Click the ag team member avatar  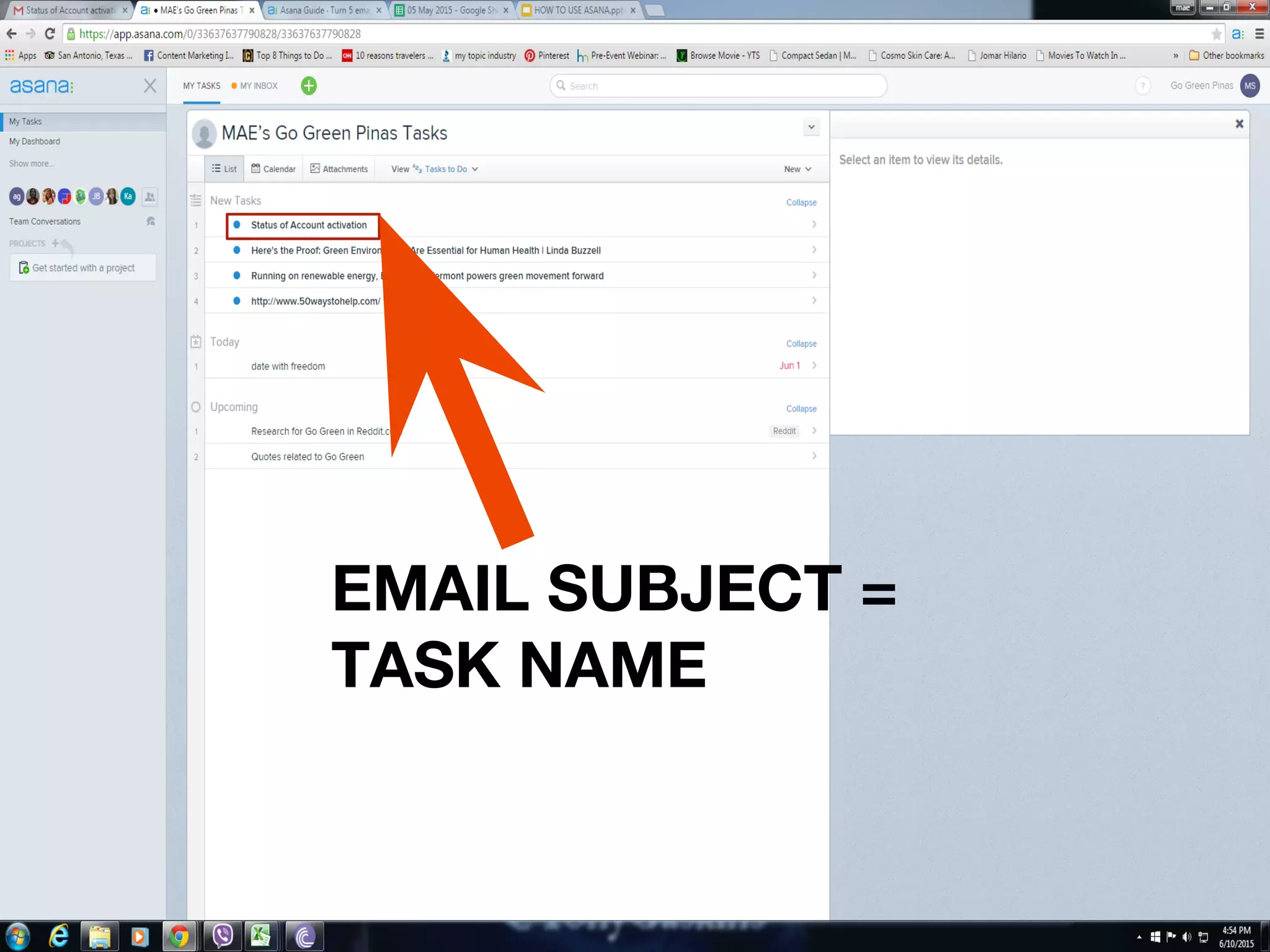pyautogui.click(x=16, y=196)
